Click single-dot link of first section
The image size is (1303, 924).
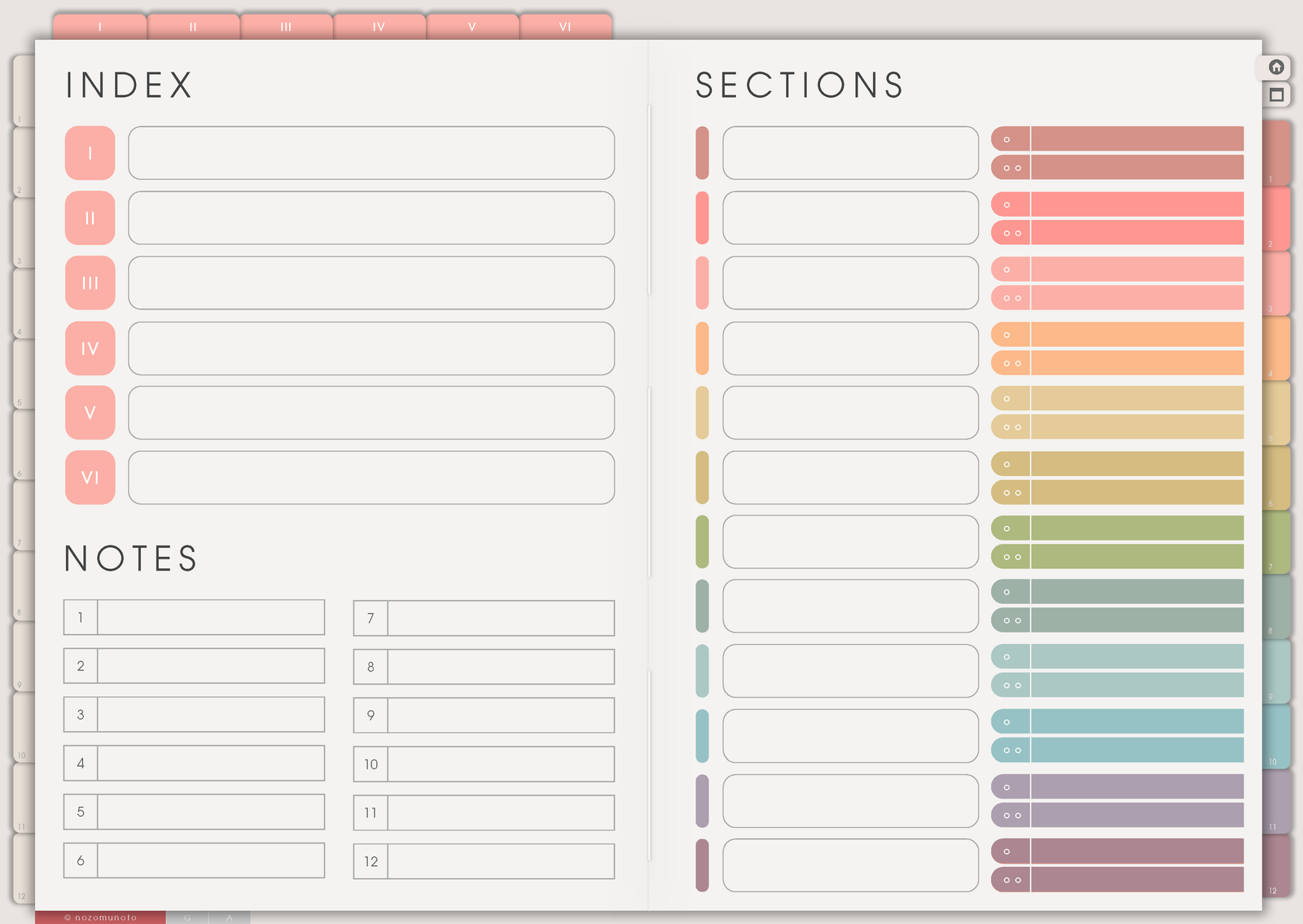1011,139
